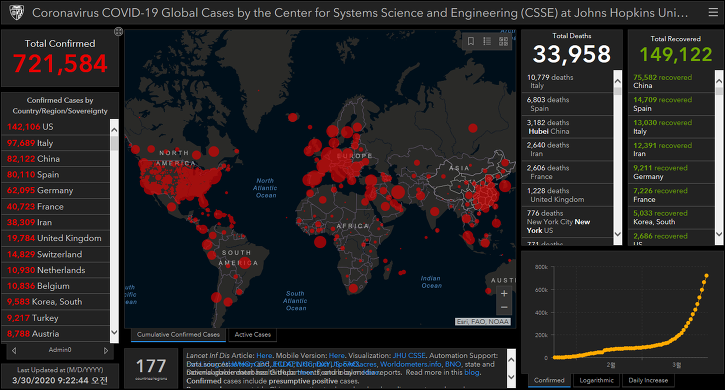725x390 pixels.
Task: Select 14,709 recovered Spain entry
Action: (x=671, y=104)
